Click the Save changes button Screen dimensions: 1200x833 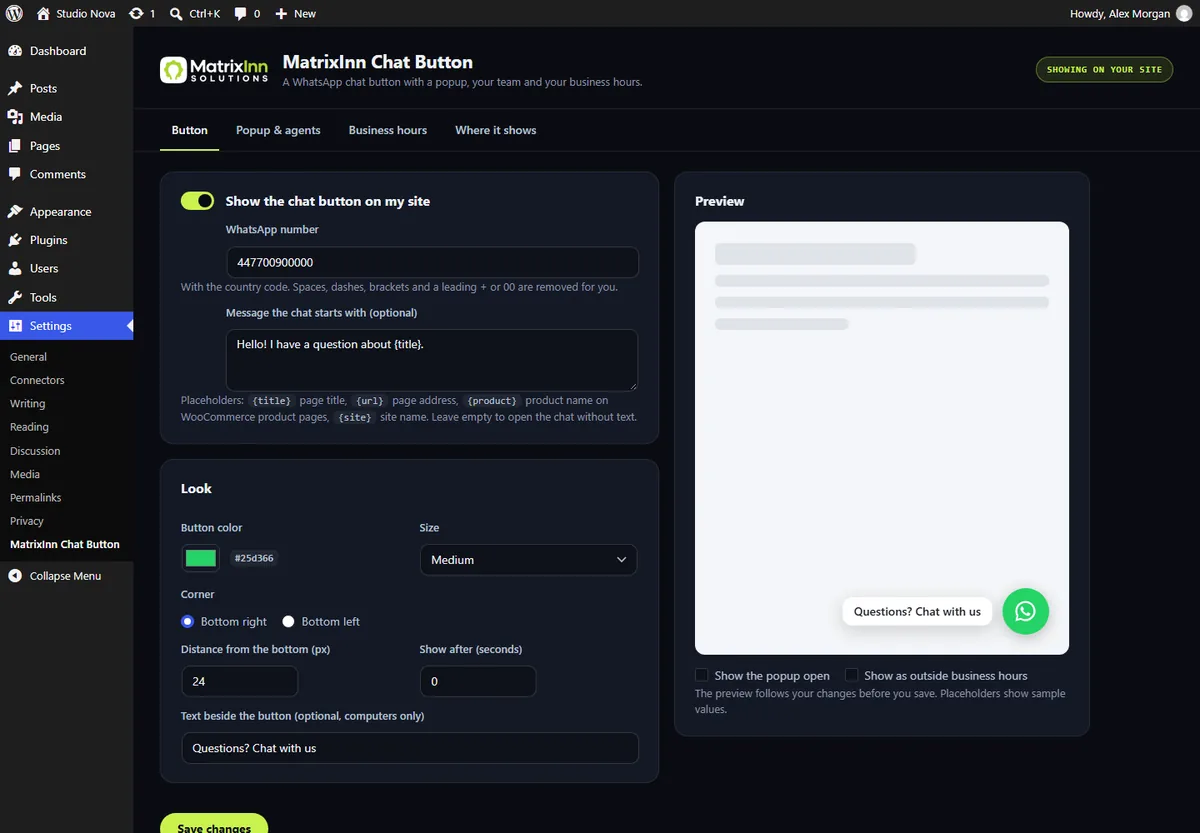coord(214,824)
